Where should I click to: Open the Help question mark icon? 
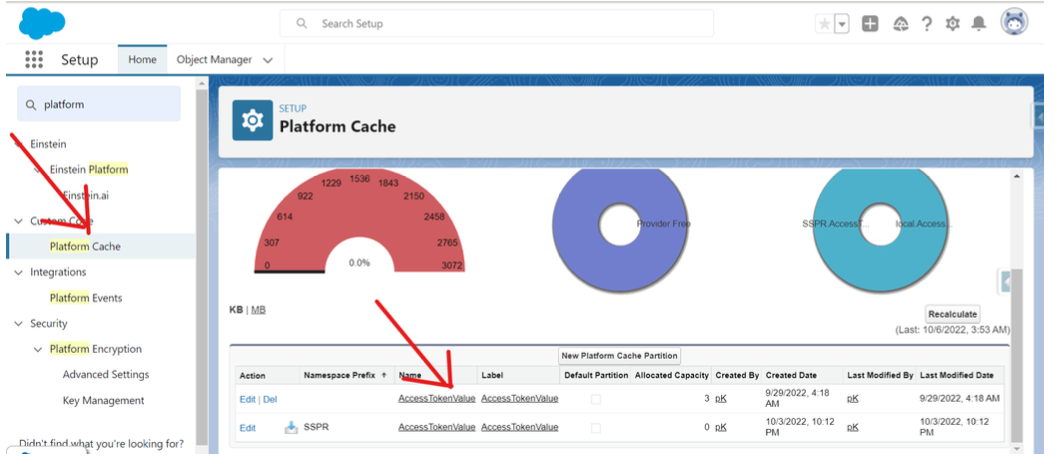click(927, 24)
